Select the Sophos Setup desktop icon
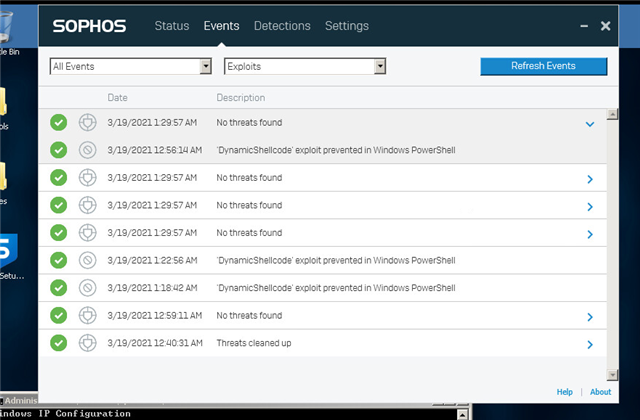Image resolution: width=640 pixels, height=420 pixels. tap(9, 256)
